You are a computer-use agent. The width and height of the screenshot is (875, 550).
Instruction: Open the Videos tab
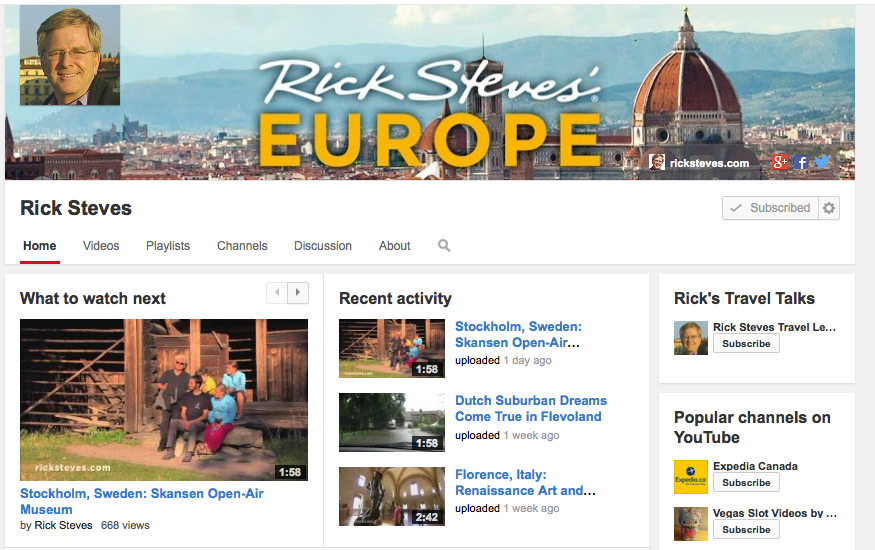(x=101, y=246)
